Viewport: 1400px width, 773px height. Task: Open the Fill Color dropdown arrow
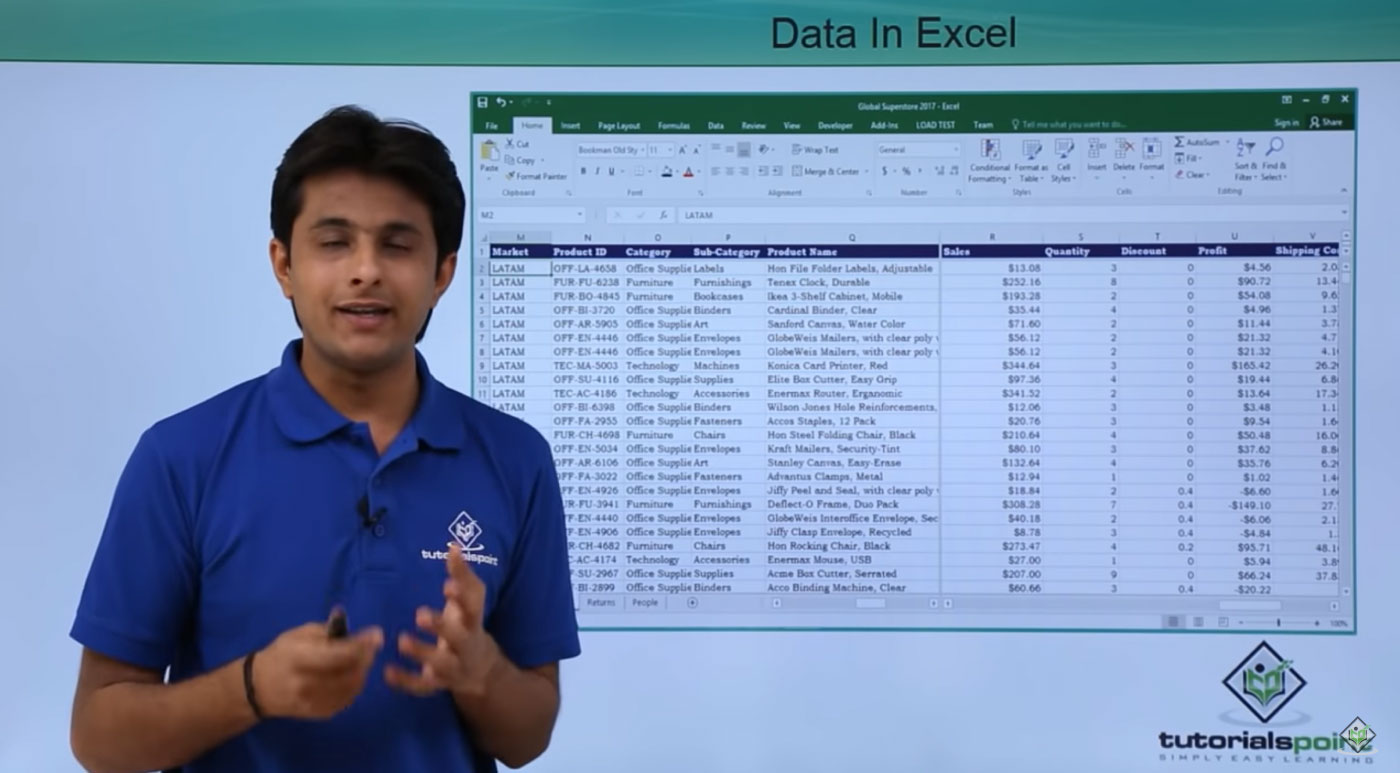coord(678,172)
